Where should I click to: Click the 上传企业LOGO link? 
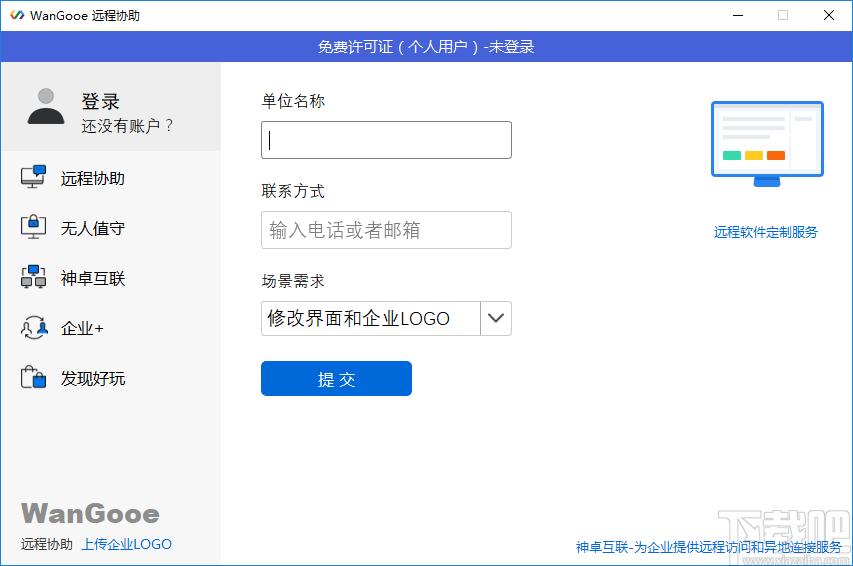[126, 544]
